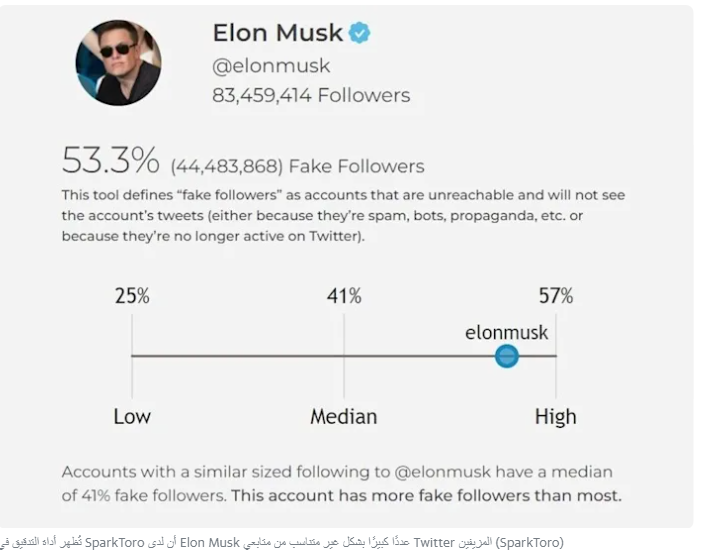Click the fake followers definition paragraph
This screenshot has width=717, height=557.
point(343,215)
